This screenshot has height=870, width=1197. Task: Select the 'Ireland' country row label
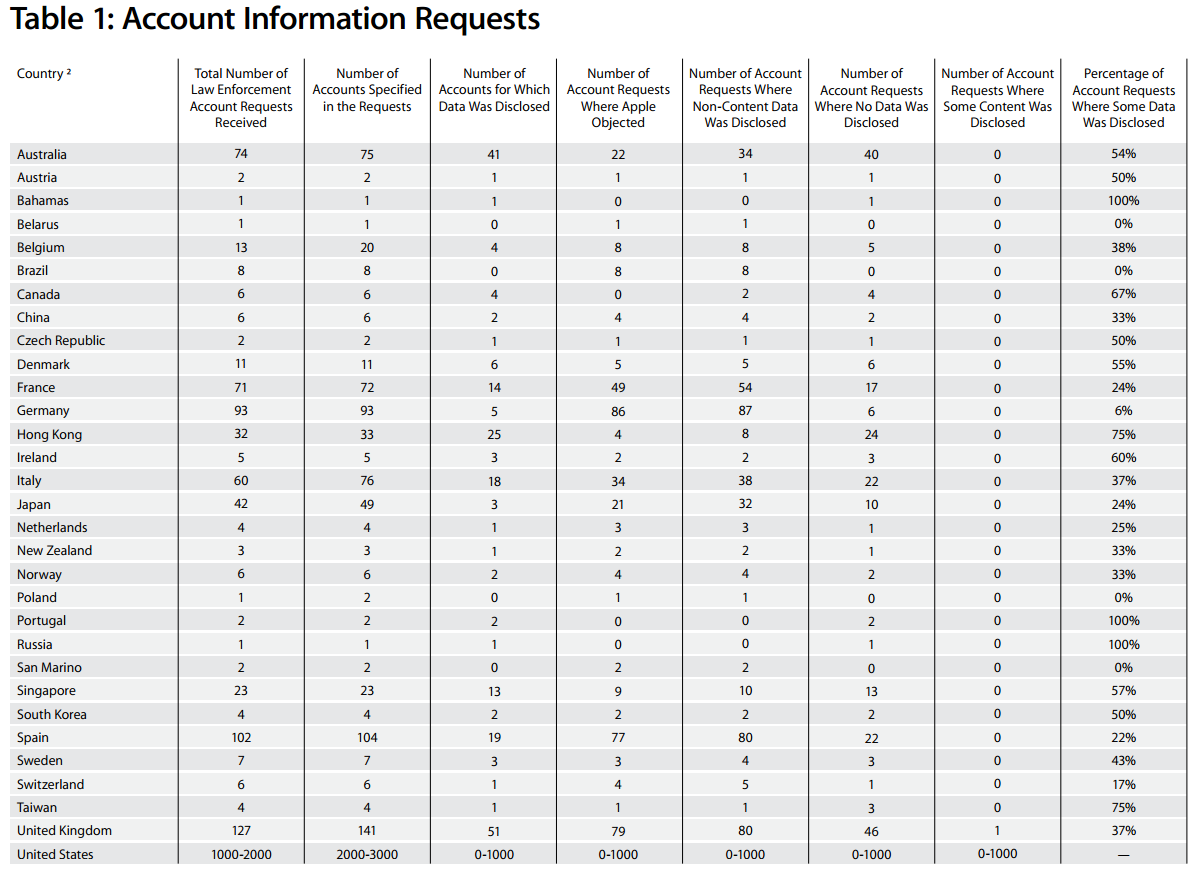coord(37,457)
